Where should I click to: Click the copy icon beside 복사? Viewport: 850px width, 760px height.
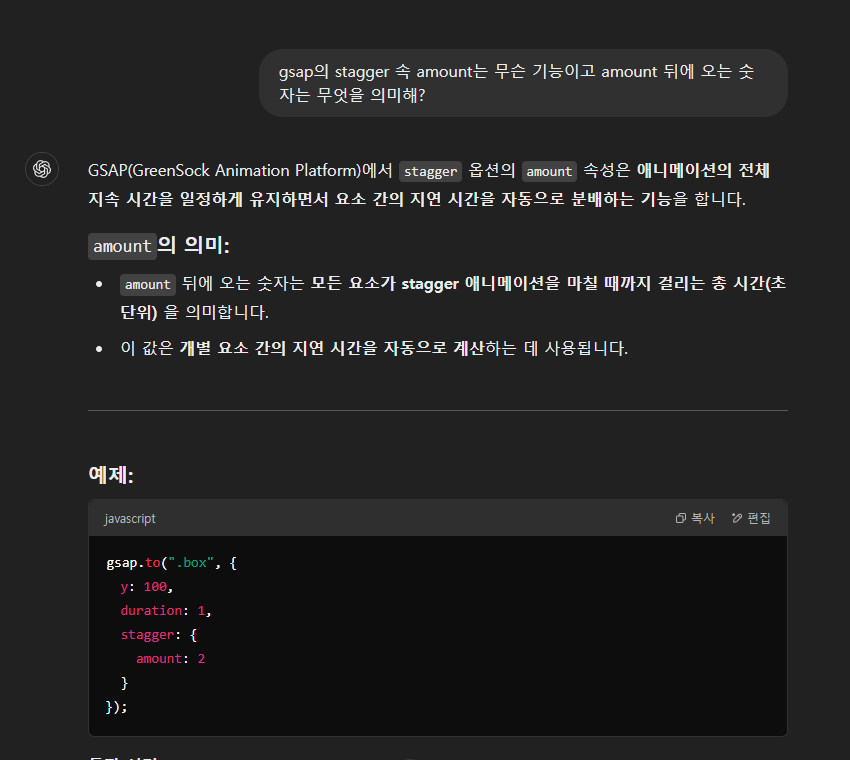[680, 518]
